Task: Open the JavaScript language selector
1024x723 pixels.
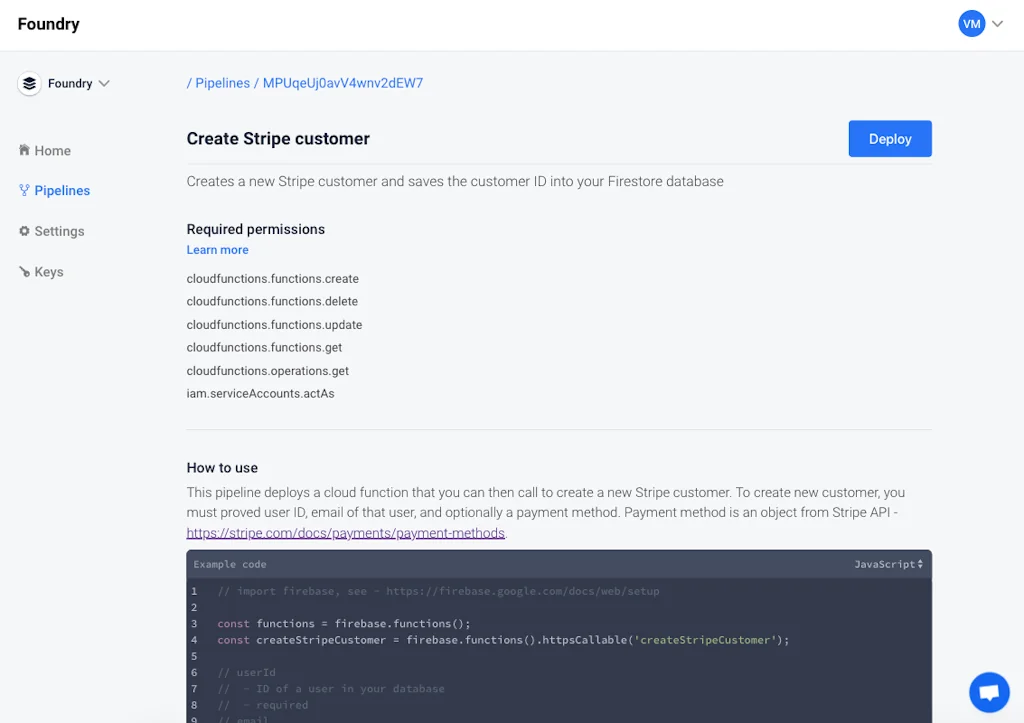Action: coord(888,564)
